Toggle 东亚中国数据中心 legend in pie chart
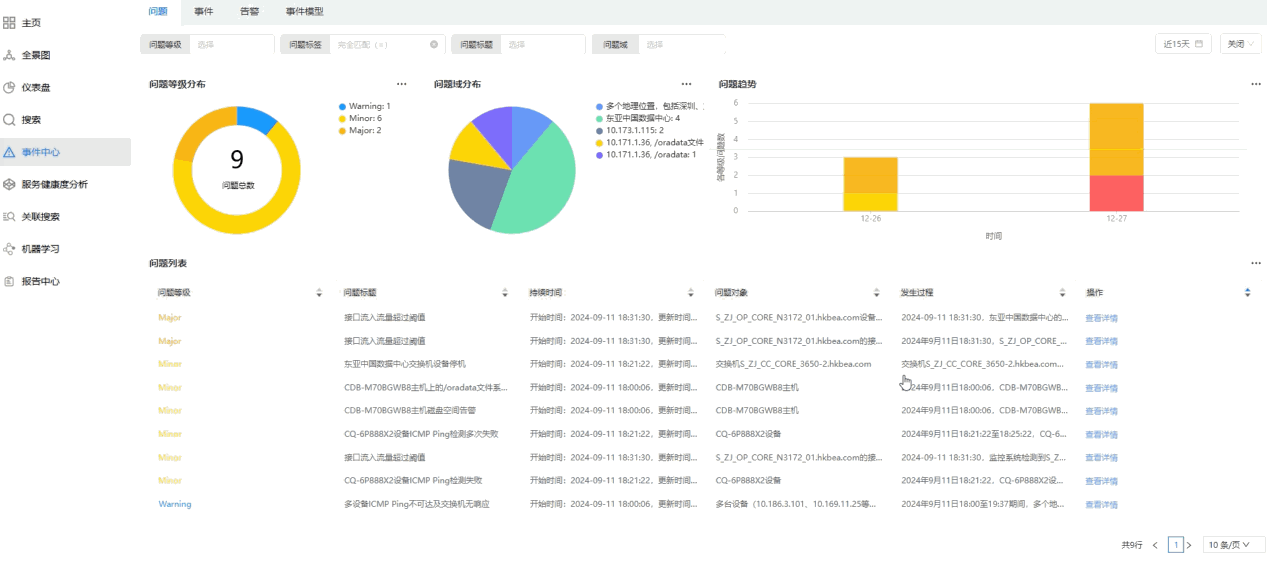The height and width of the screenshot is (569, 1267). click(x=642, y=118)
